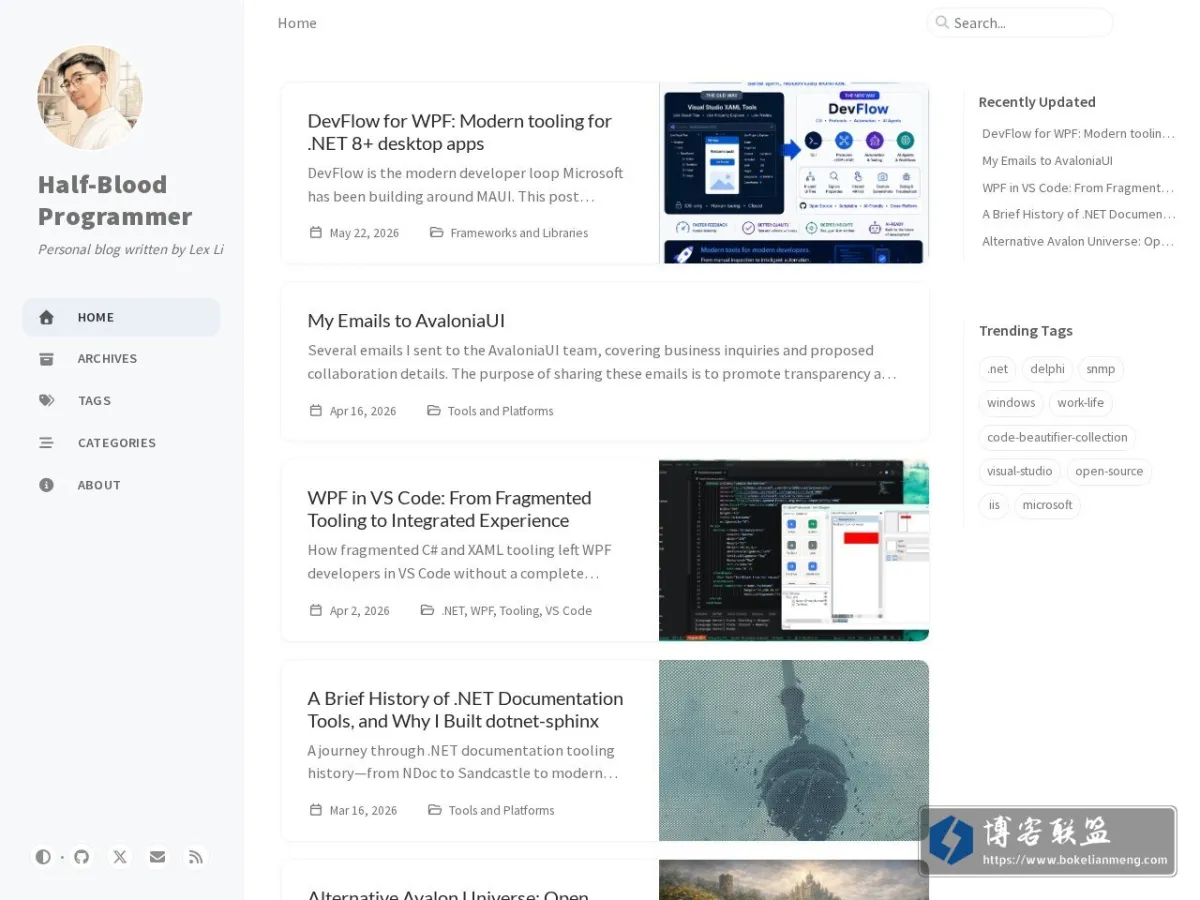The width and height of the screenshot is (1200, 900).
Task: Click the 'May 22, 2026' post date
Action: coord(364,233)
